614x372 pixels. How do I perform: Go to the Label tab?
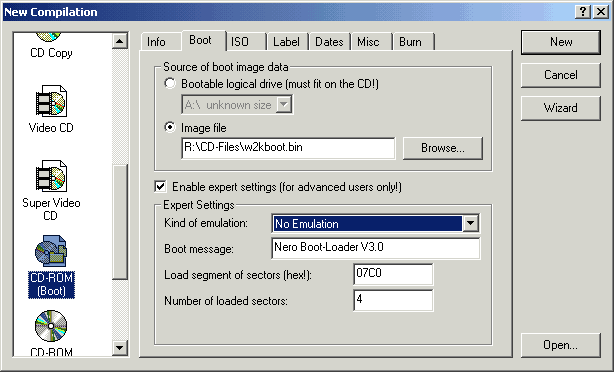pos(287,42)
